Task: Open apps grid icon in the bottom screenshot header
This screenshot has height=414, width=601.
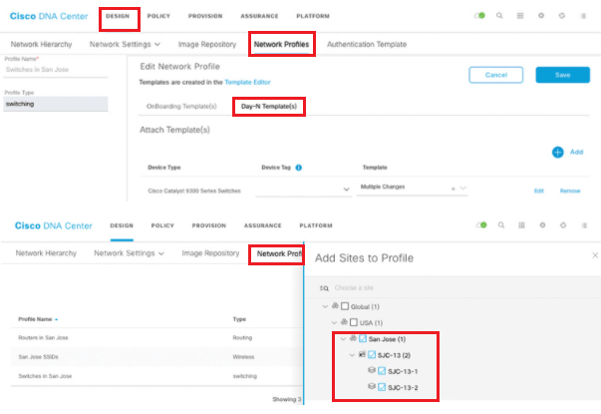Action: [x=522, y=225]
